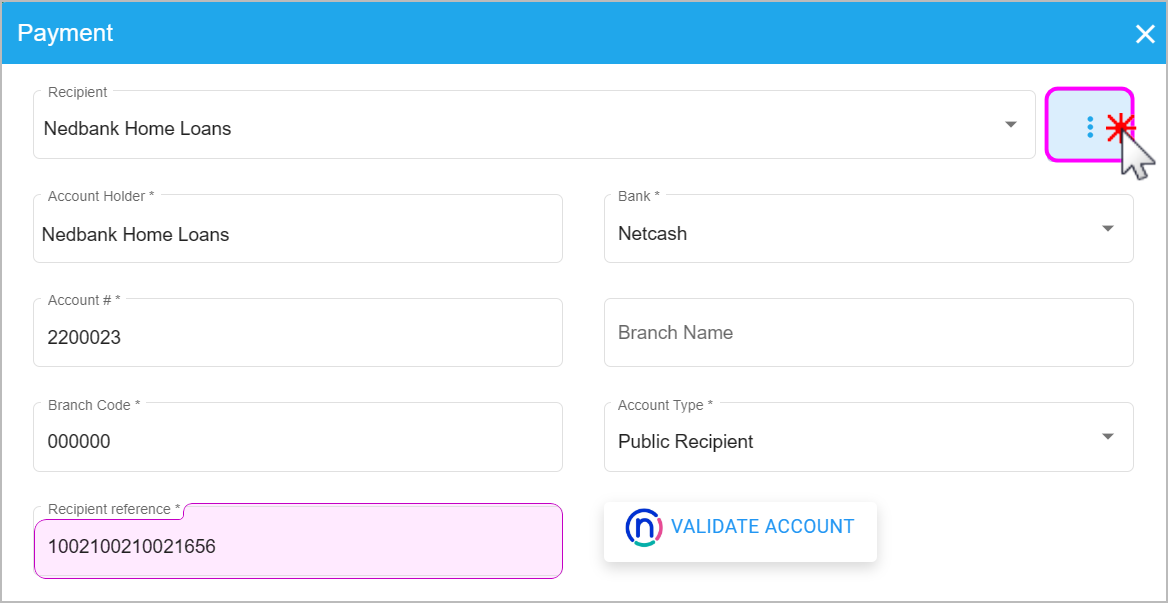Close the Payment dialog
The width and height of the screenshot is (1168, 603).
pos(1145,34)
